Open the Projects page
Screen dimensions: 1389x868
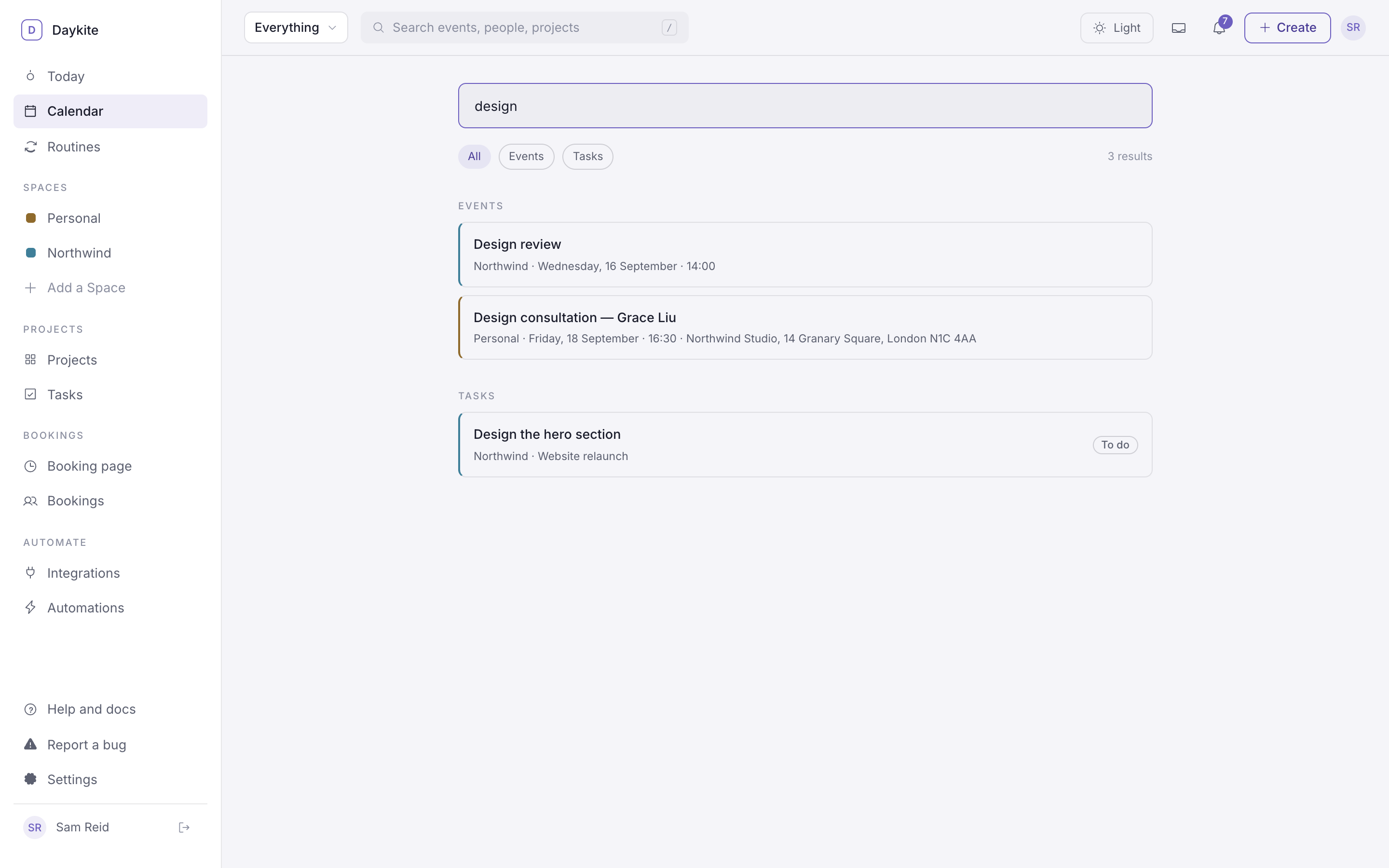point(110,360)
